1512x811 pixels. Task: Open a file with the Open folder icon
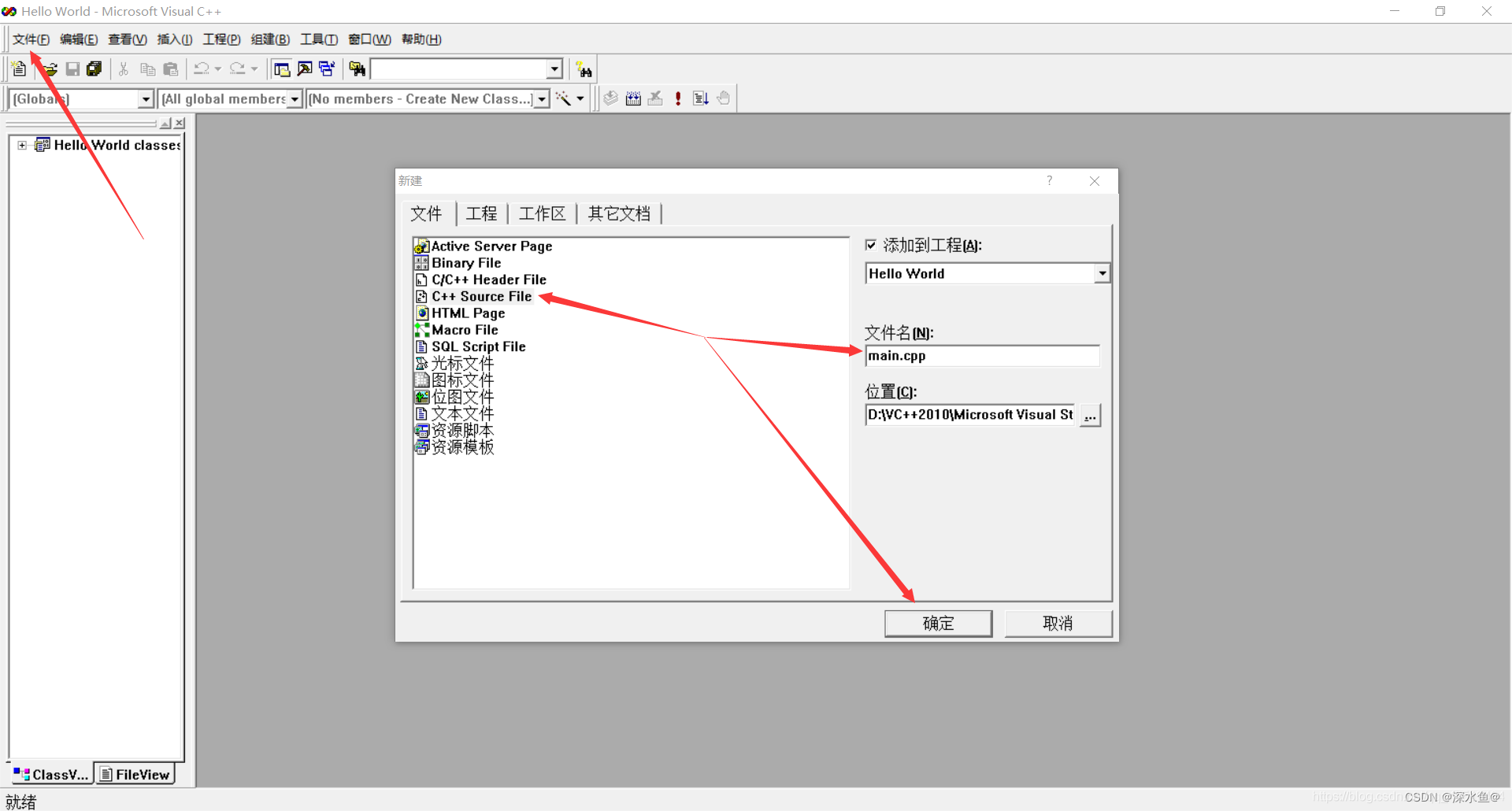[49, 69]
